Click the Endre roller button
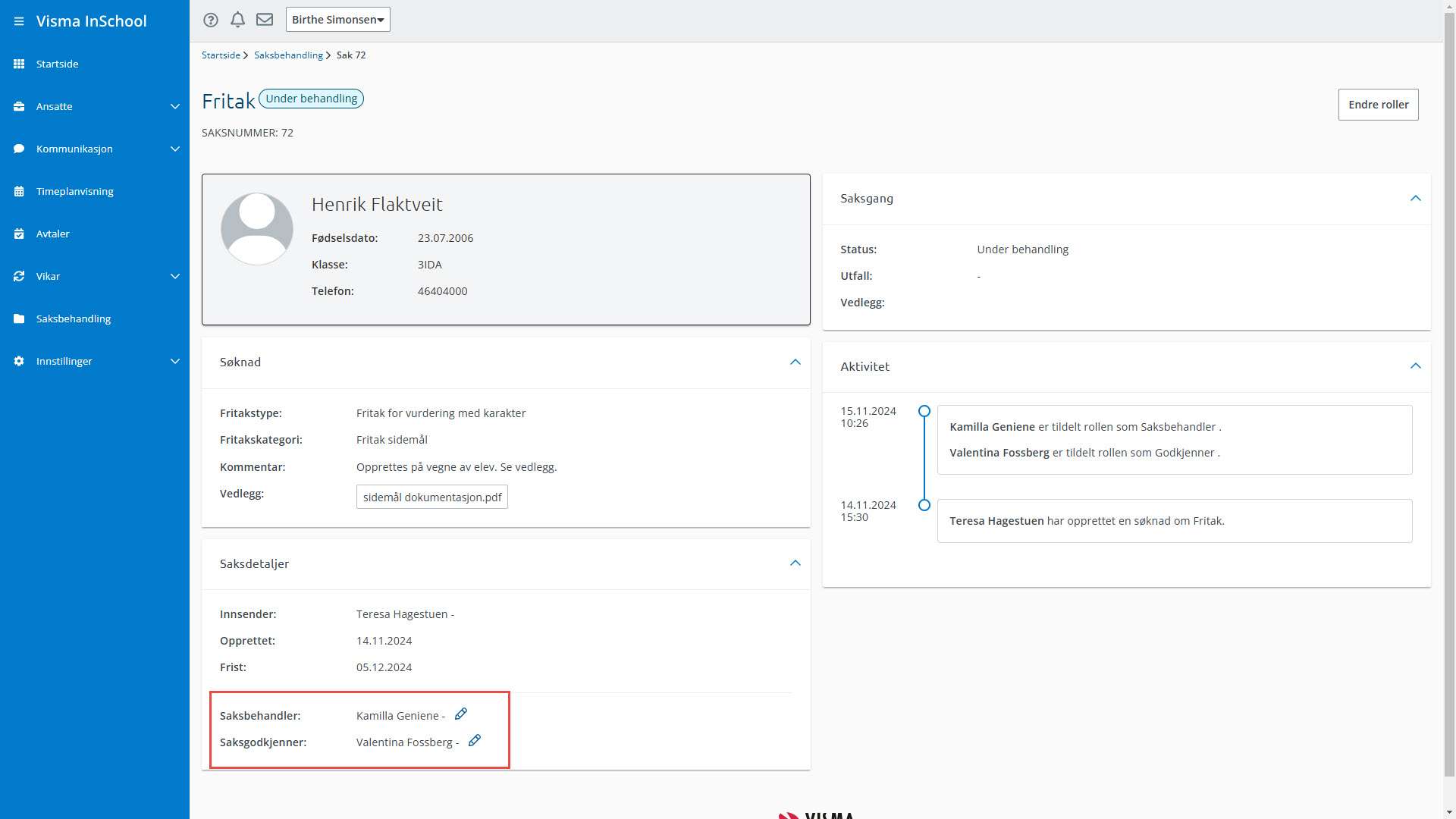1456x819 pixels. (1378, 105)
